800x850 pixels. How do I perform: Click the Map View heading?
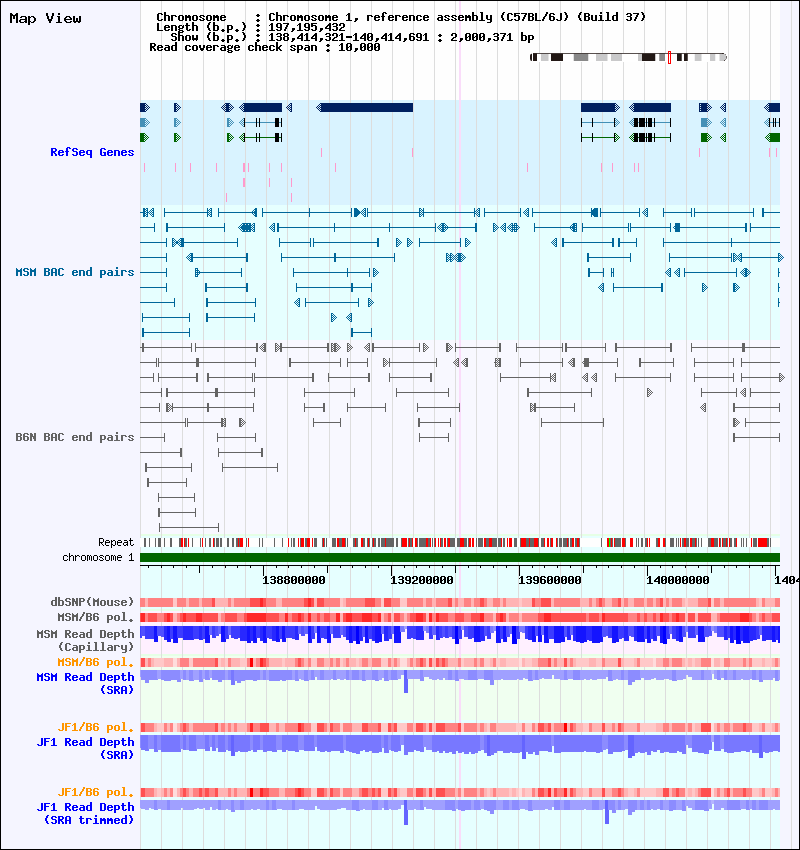[x=46, y=18]
